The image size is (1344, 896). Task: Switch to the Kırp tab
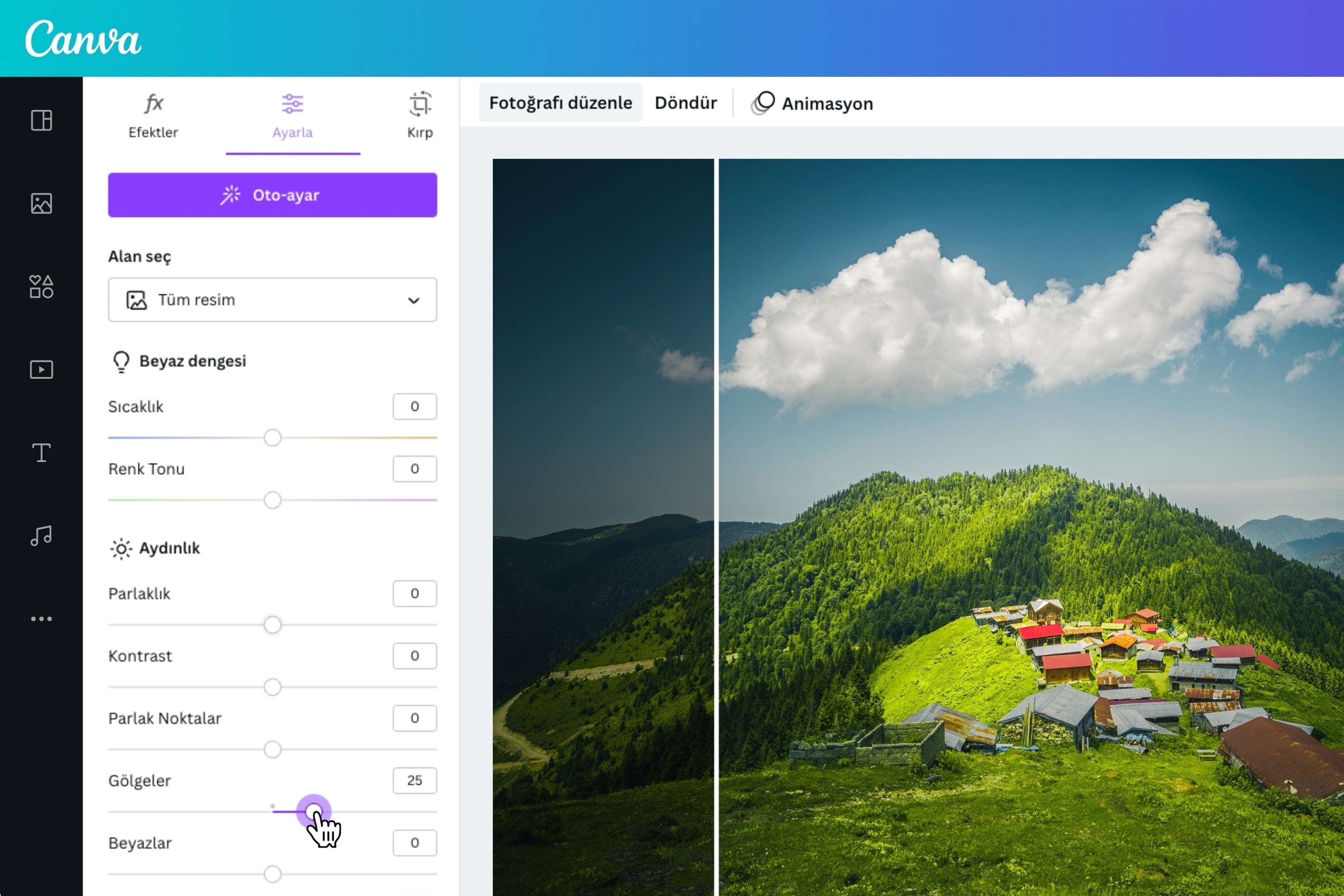(x=420, y=116)
